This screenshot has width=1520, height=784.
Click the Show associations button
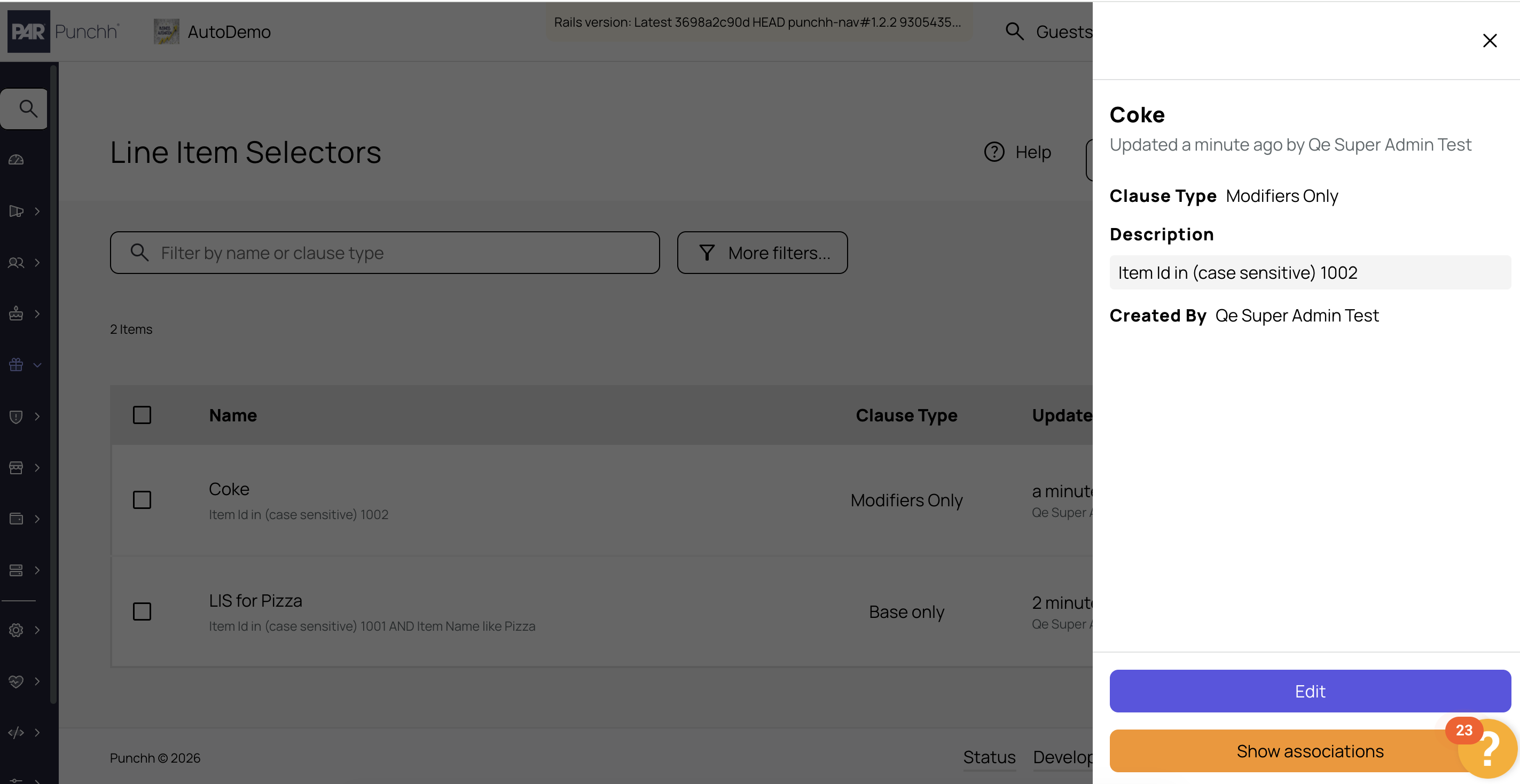[1310, 751]
